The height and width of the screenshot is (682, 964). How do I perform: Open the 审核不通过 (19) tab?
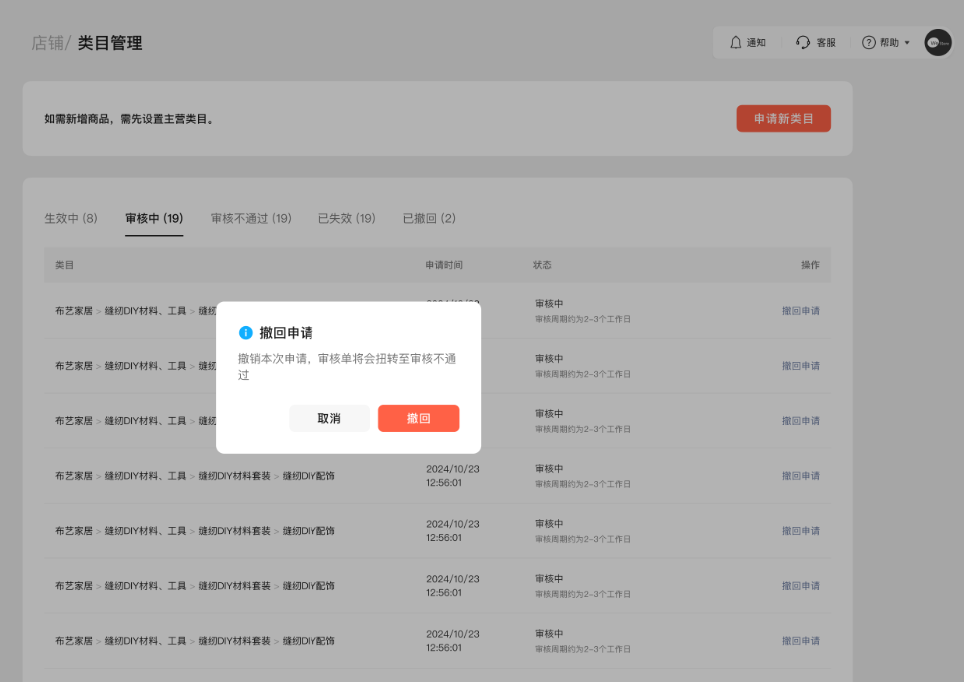pyautogui.click(x=251, y=218)
